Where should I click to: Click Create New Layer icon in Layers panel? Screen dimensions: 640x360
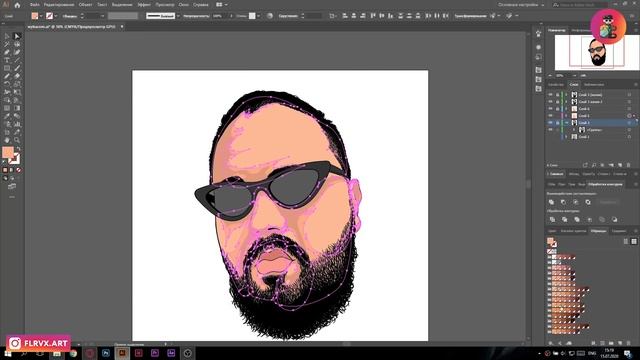(x=620, y=165)
